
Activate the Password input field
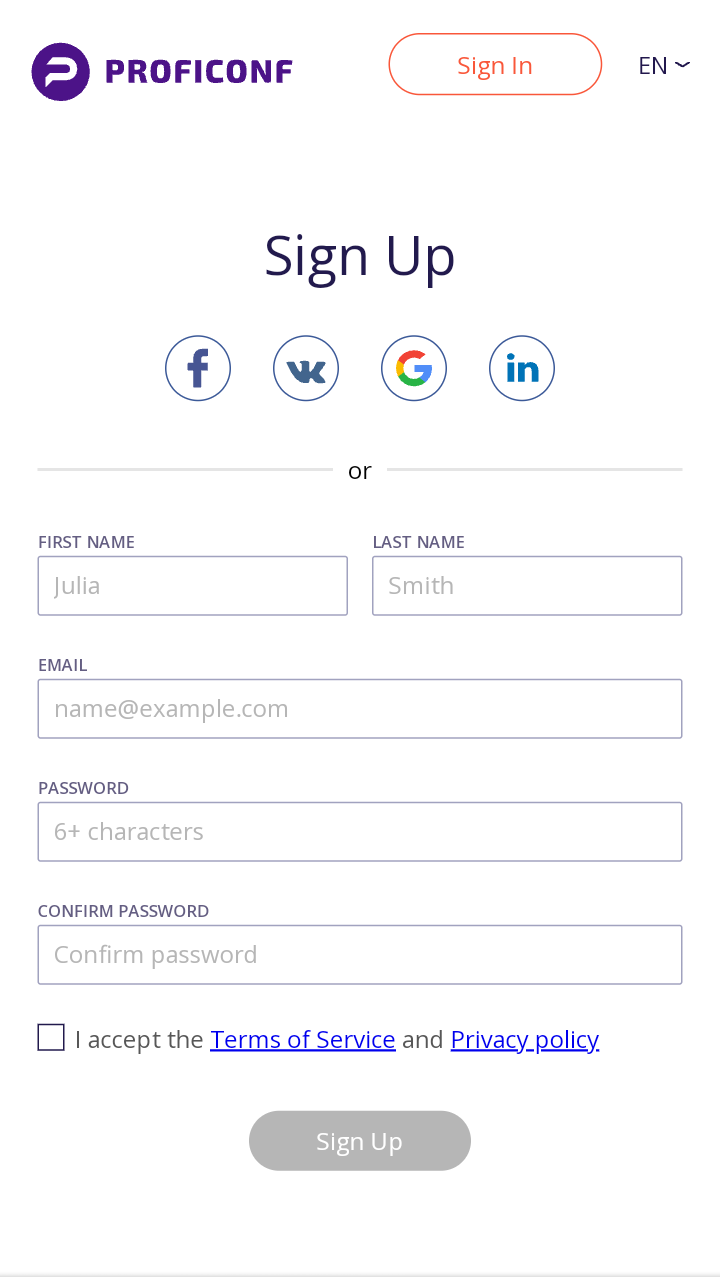pos(360,832)
